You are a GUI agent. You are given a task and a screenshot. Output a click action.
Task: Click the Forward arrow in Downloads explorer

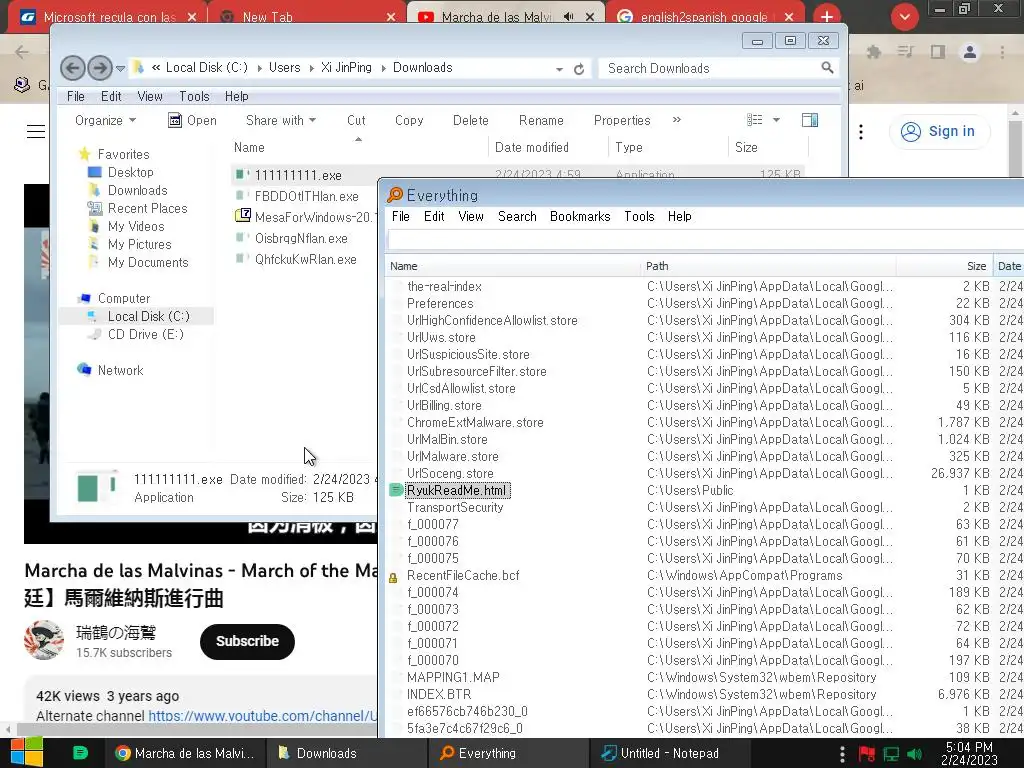pyautogui.click(x=99, y=68)
